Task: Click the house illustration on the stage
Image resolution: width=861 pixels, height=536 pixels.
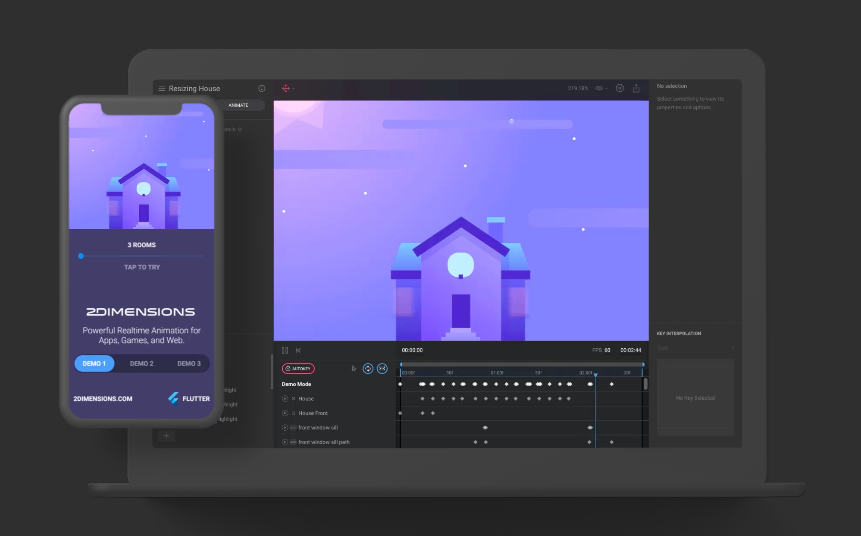Action: pos(460,279)
